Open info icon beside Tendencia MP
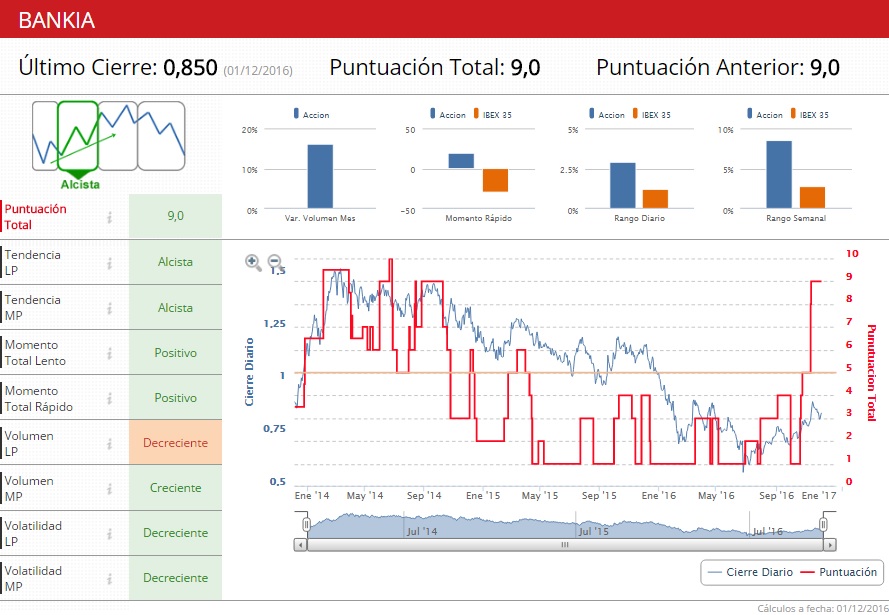The width and height of the screenshot is (889, 615). (109, 308)
